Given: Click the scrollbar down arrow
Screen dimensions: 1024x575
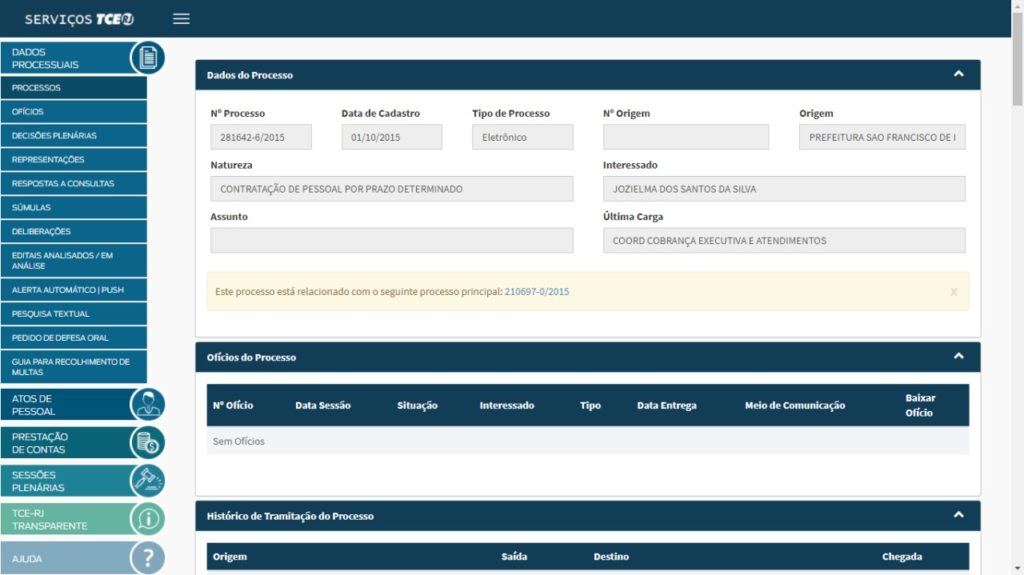Looking at the screenshot, I should click(1017, 569).
